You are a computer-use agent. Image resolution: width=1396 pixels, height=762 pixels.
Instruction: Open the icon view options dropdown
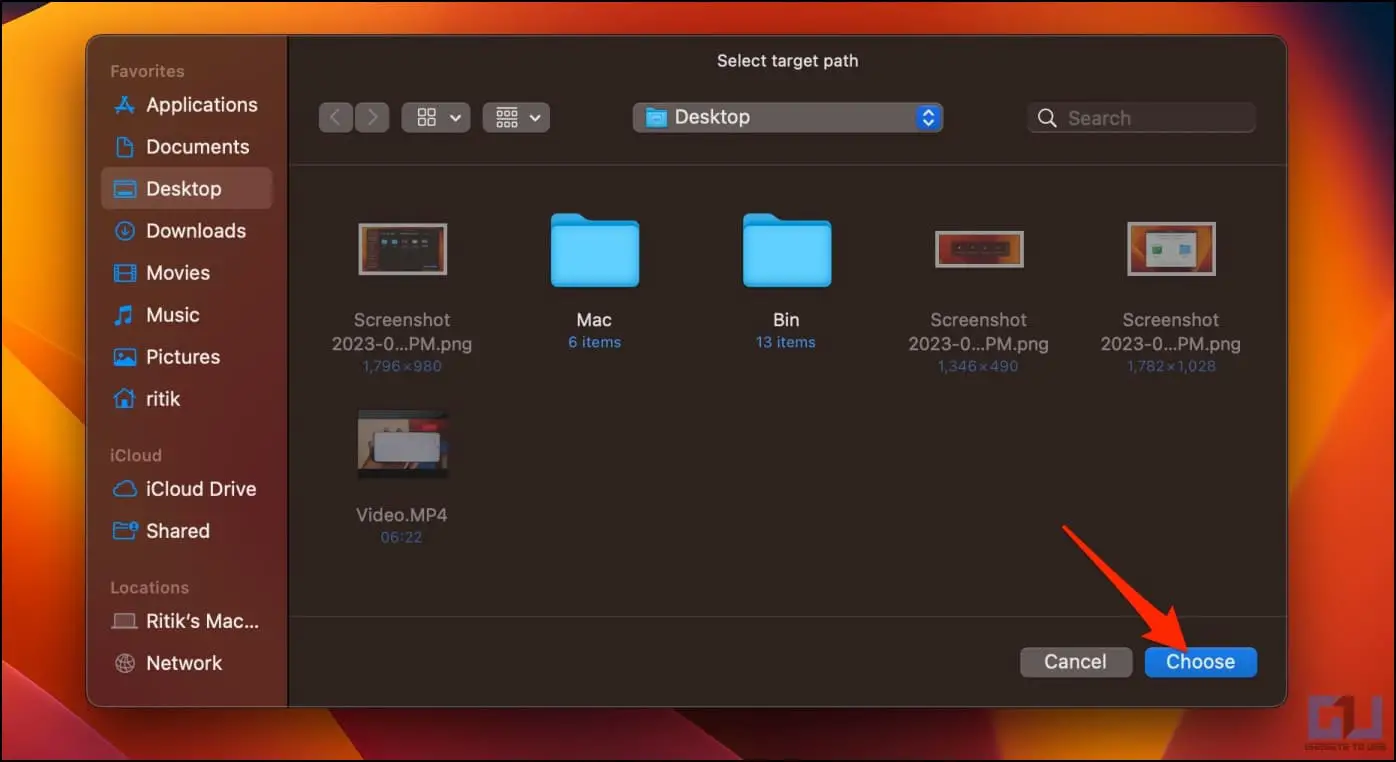tap(436, 118)
